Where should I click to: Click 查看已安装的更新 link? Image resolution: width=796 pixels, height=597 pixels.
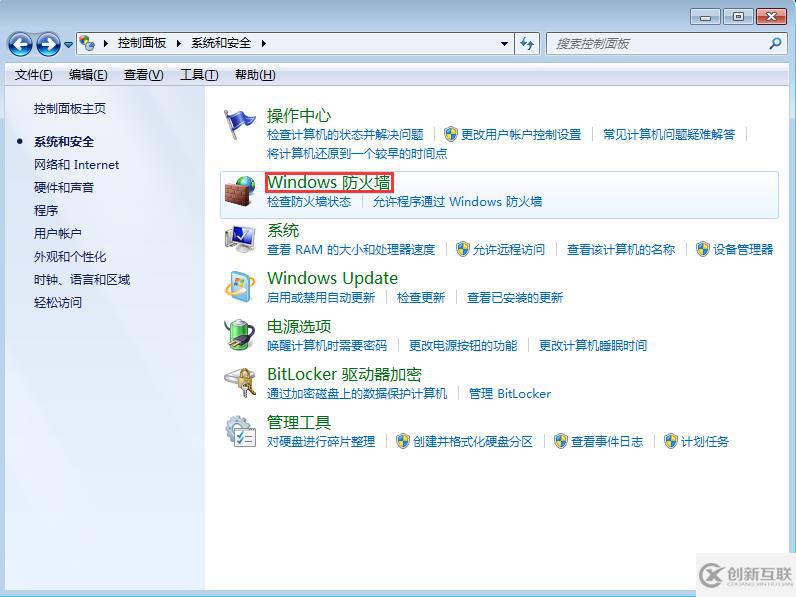[x=514, y=297]
